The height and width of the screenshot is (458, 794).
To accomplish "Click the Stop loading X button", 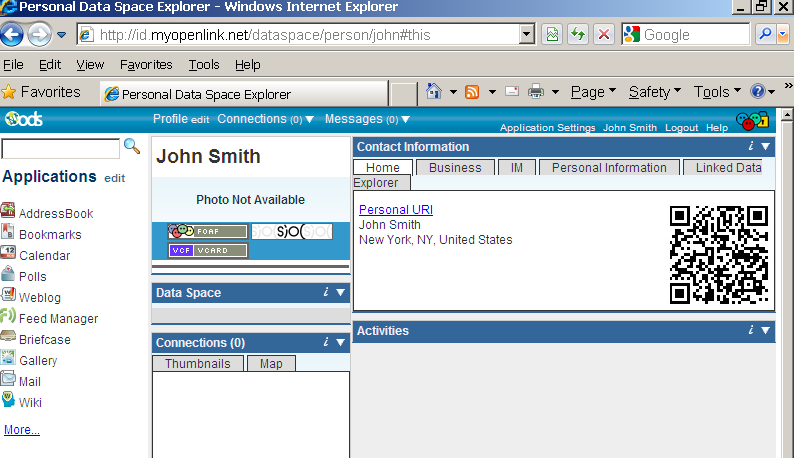I will 604,35.
